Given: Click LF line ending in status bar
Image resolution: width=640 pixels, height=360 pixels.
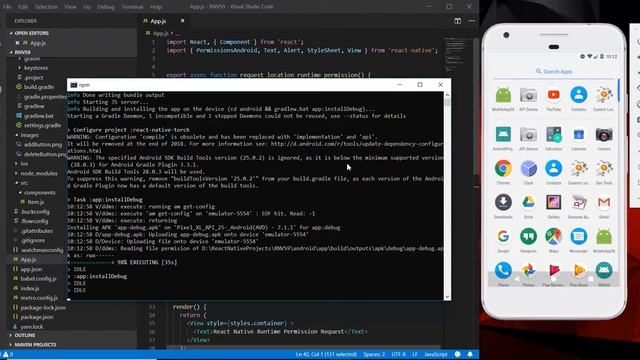Looking at the screenshot, I should coord(415,354).
